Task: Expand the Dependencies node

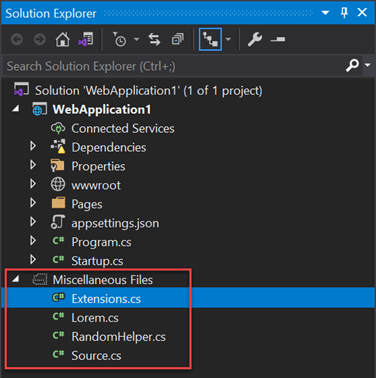Action: (33, 146)
